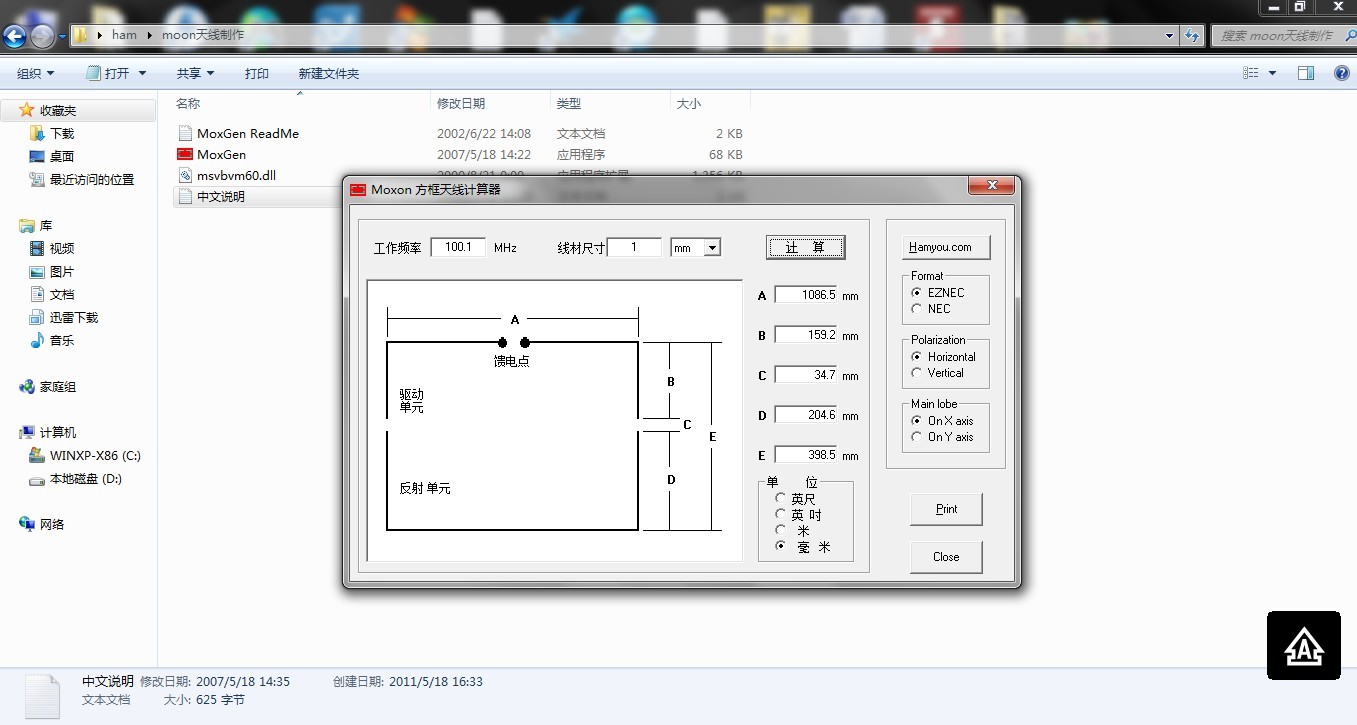The height and width of the screenshot is (725, 1357).
Task: Click the back navigation arrow
Action: coord(14,35)
